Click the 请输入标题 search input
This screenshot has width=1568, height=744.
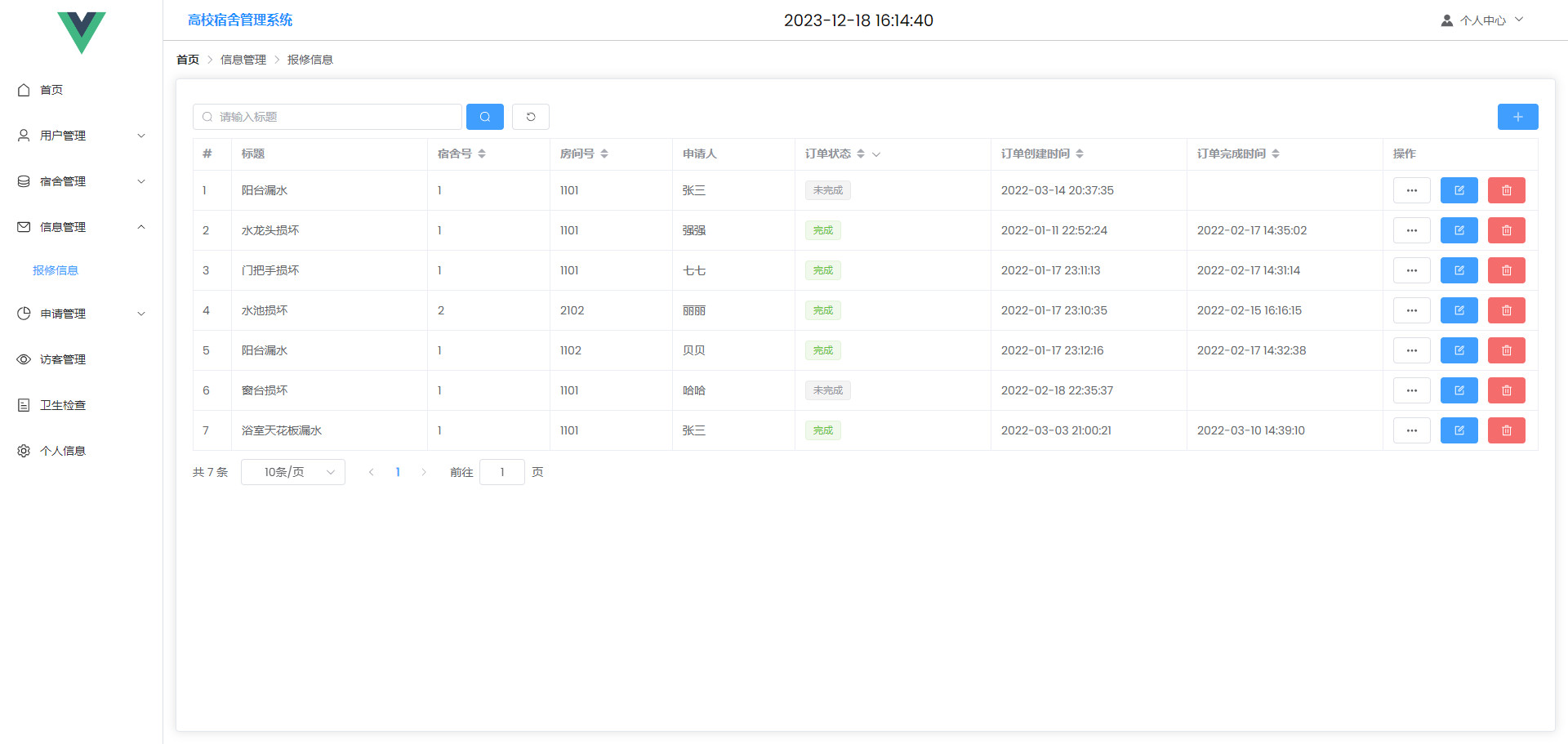tap(327, 117)
